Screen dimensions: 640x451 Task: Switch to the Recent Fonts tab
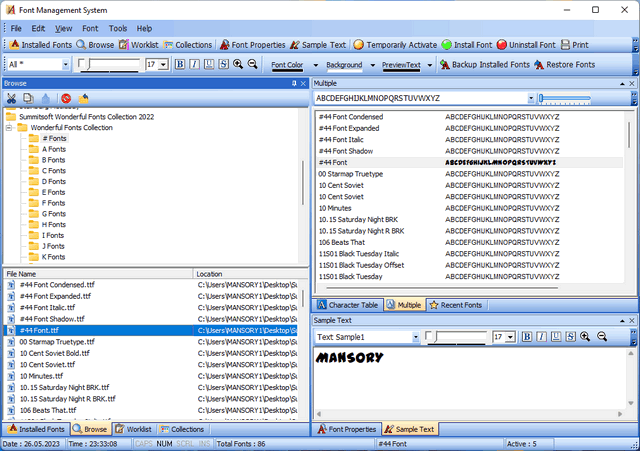[456, 305]
